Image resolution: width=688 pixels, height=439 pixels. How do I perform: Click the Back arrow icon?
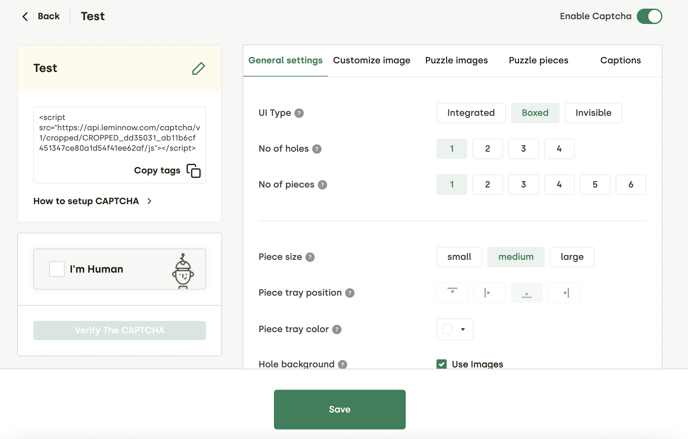click(x=25, y=17)
